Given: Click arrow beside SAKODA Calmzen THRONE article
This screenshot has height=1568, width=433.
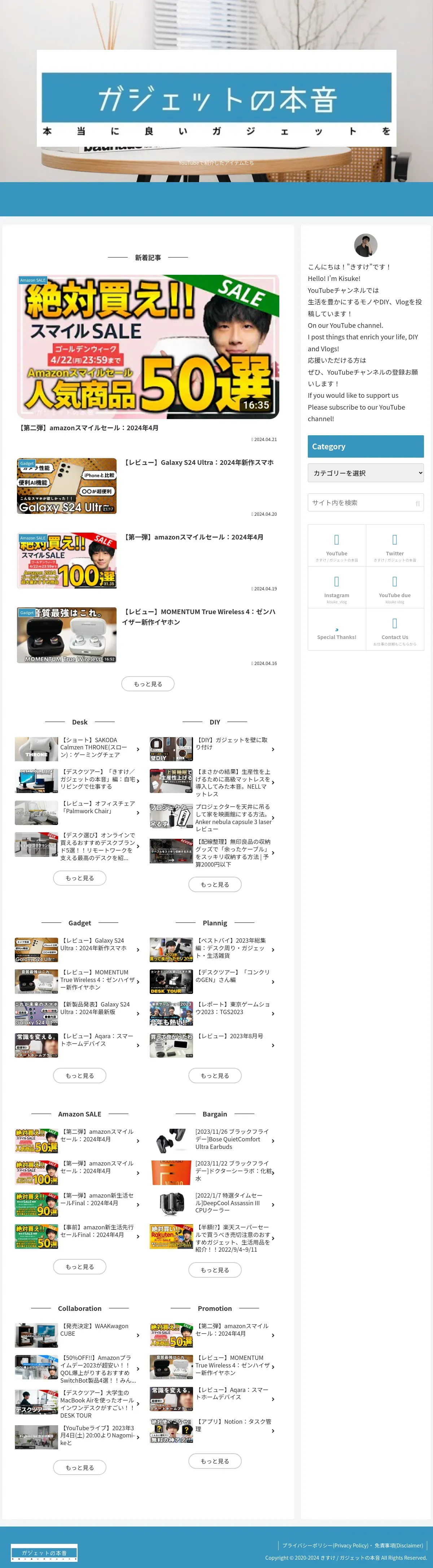Looking at the screenshot, I should click(x=138, y=749).
